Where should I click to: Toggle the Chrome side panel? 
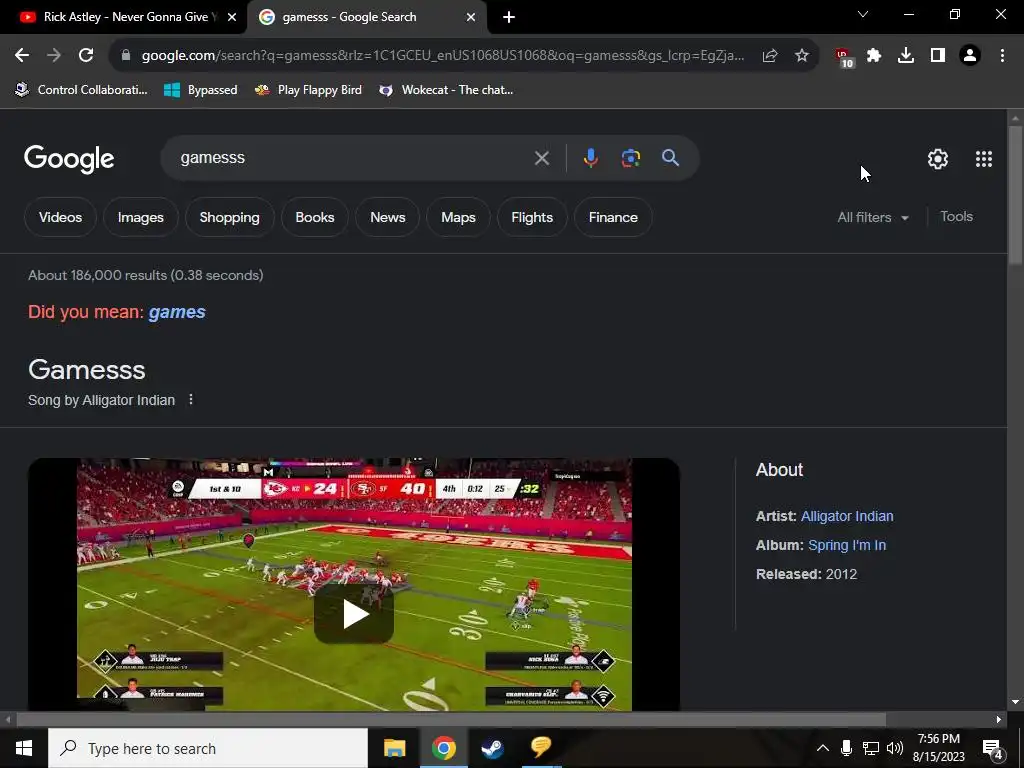click(x=938, y=56)
